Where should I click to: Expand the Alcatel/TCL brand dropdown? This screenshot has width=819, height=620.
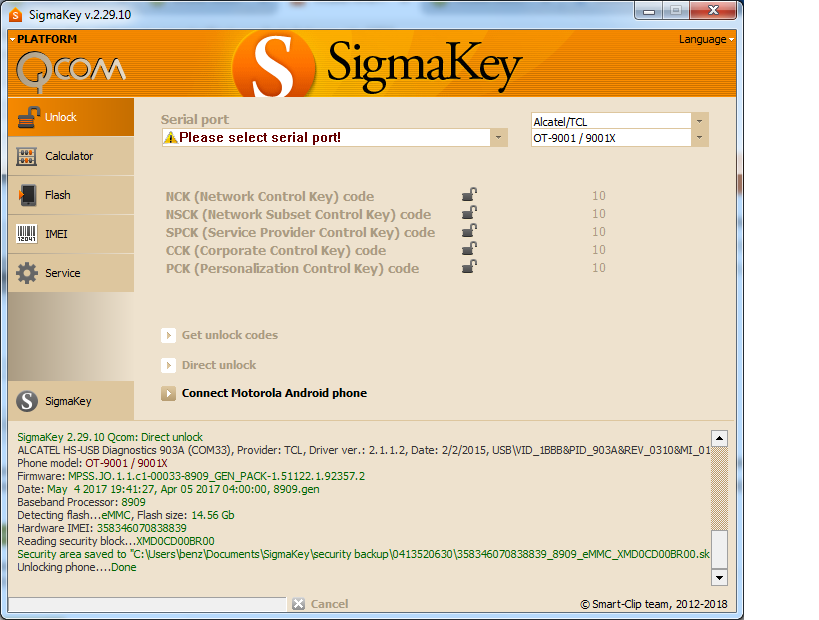pos(699,121)
